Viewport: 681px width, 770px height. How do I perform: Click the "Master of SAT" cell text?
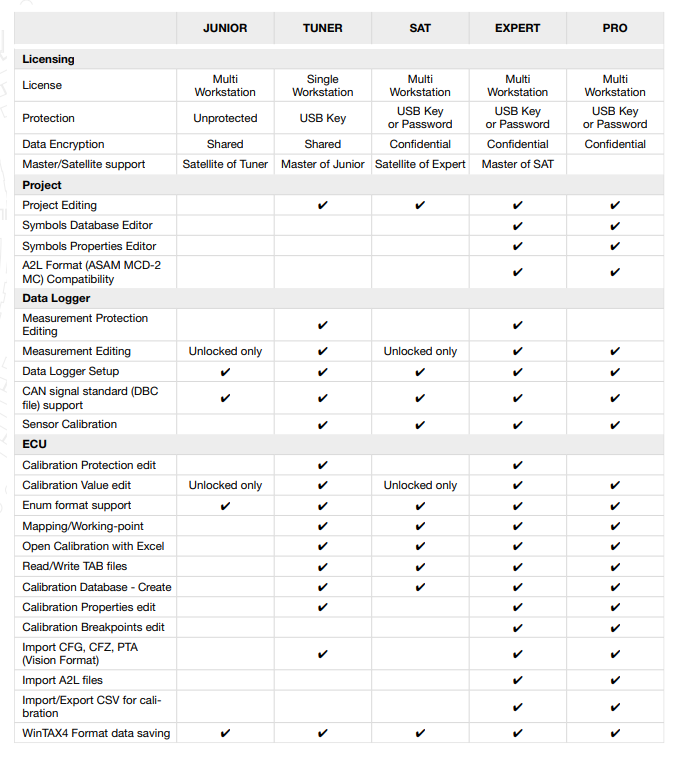pos(517,164)
